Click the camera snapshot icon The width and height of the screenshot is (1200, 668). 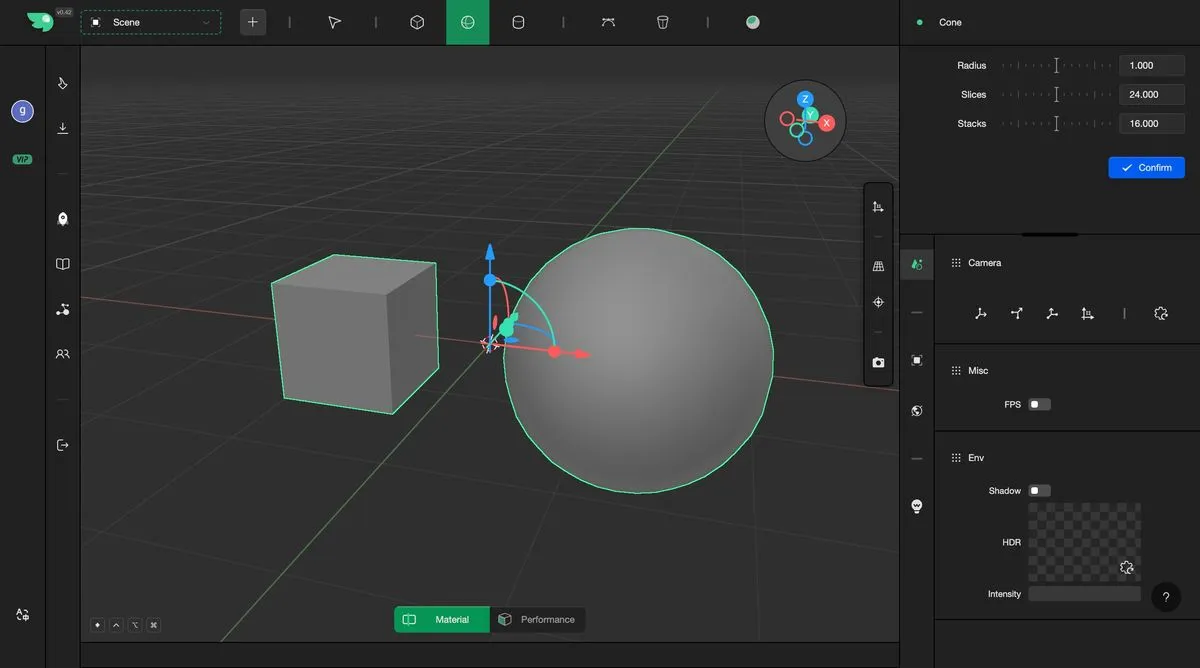(x=878, y=362)
